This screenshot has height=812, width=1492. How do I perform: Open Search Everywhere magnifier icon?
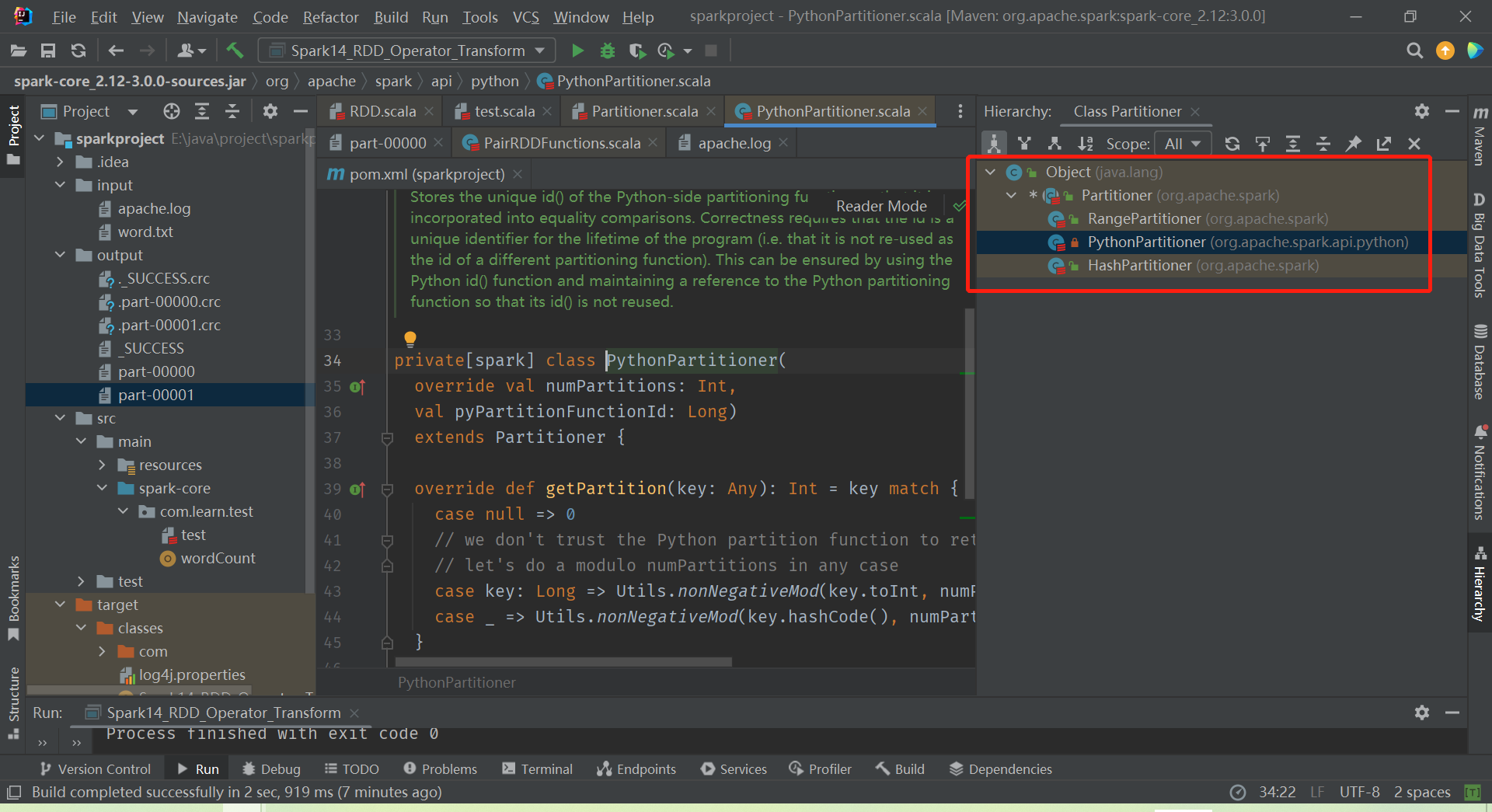(x=1414, y=51)
